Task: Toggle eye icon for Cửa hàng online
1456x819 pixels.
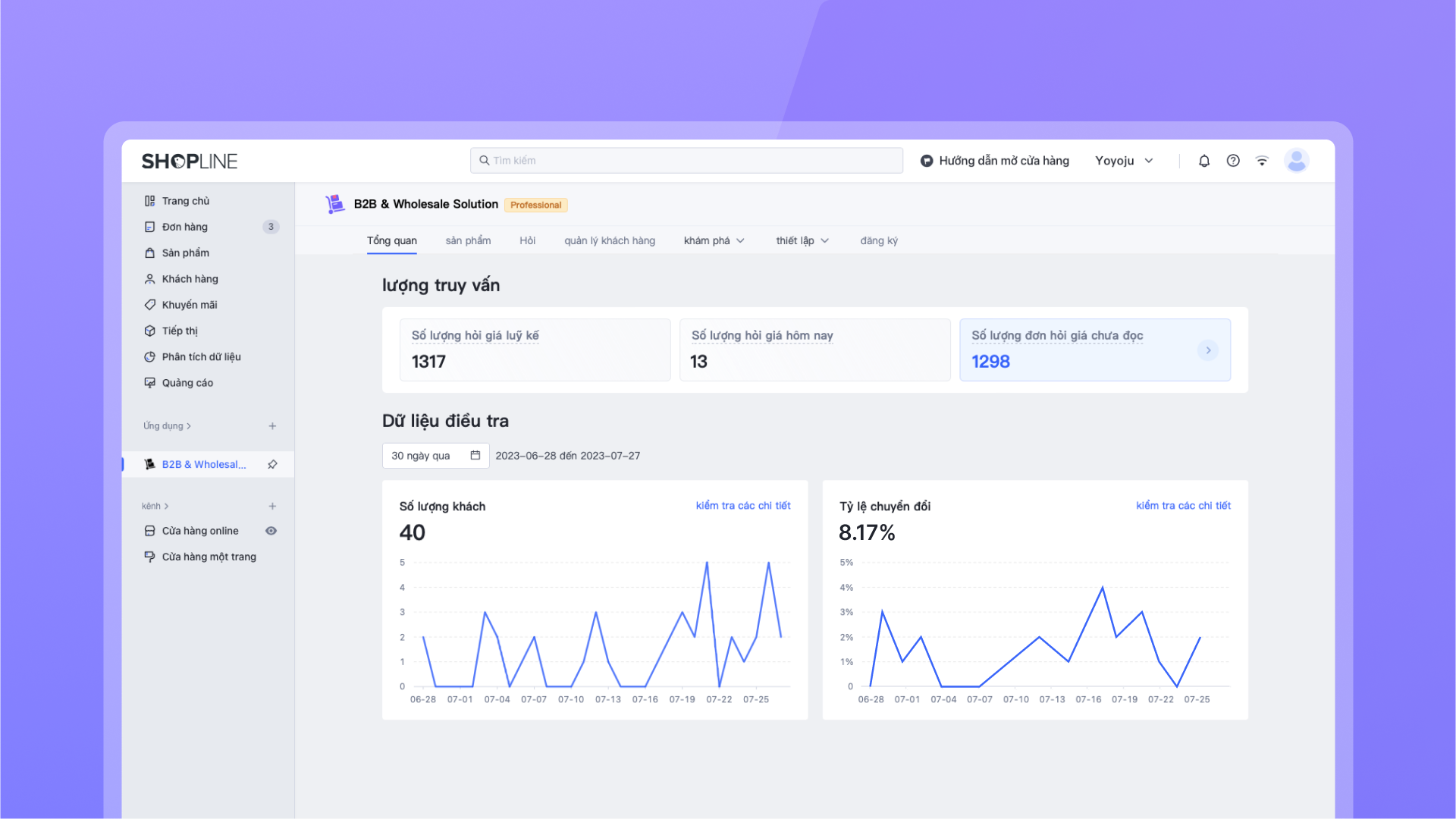Action: coord(271,531)
